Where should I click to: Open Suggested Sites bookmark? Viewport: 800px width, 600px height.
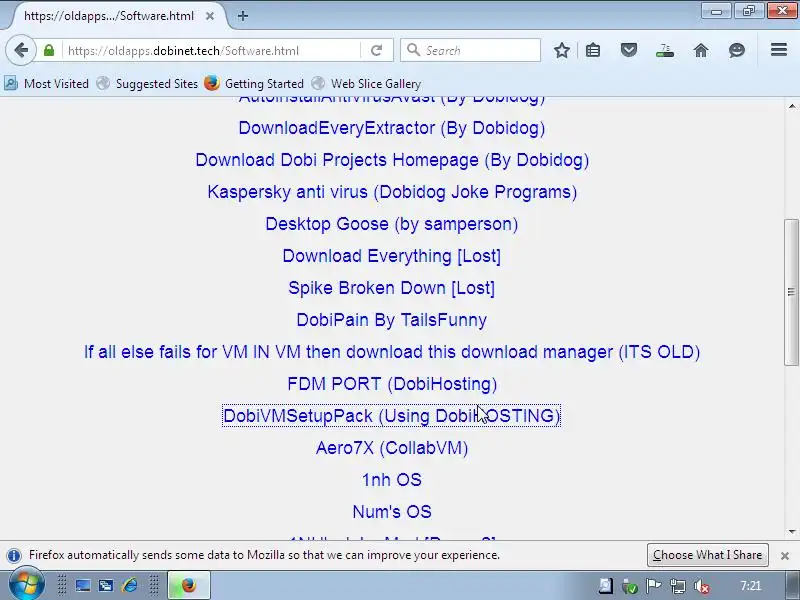pyautogui.click(x=147, y=84)
